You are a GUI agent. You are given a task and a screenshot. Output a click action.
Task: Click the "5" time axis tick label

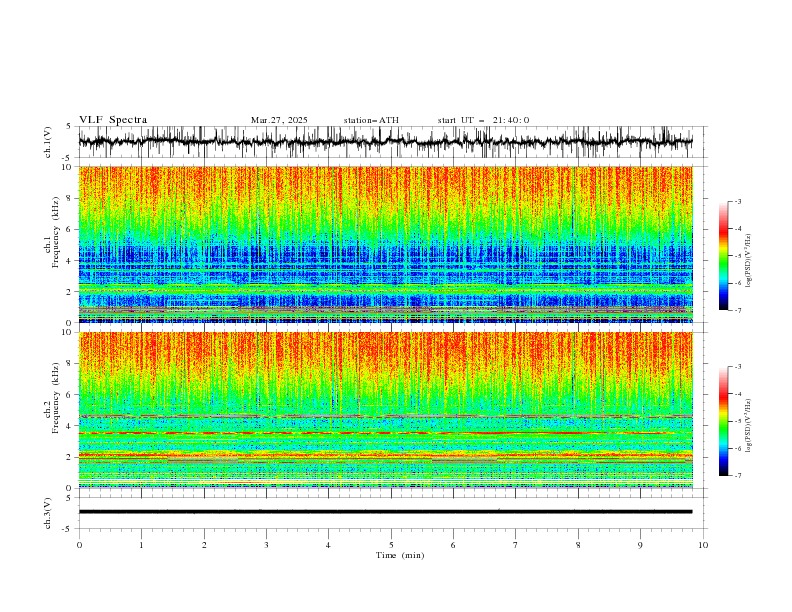click(391, 545)
